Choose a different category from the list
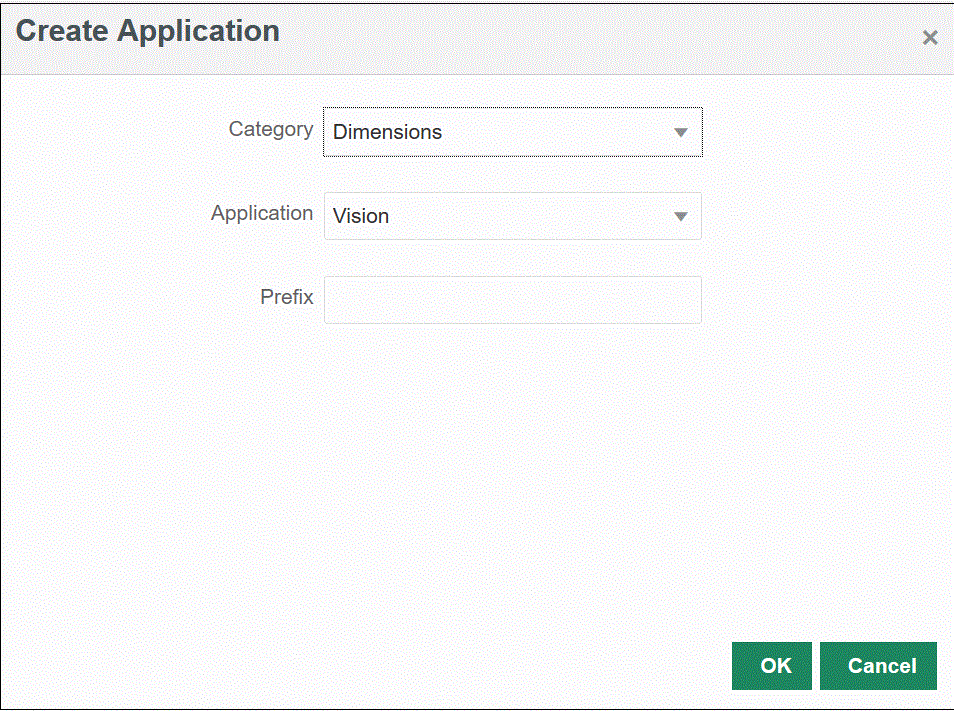 [x=681, y=131]
